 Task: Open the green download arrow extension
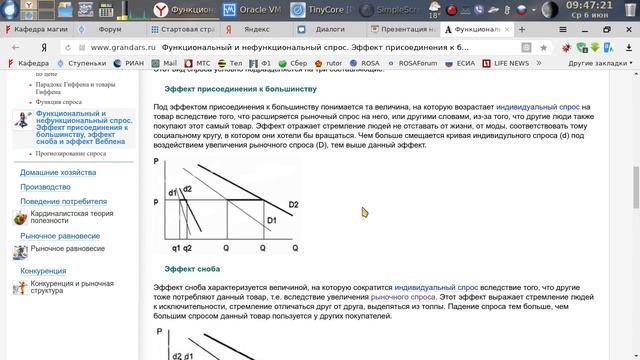tap(595, 47)
